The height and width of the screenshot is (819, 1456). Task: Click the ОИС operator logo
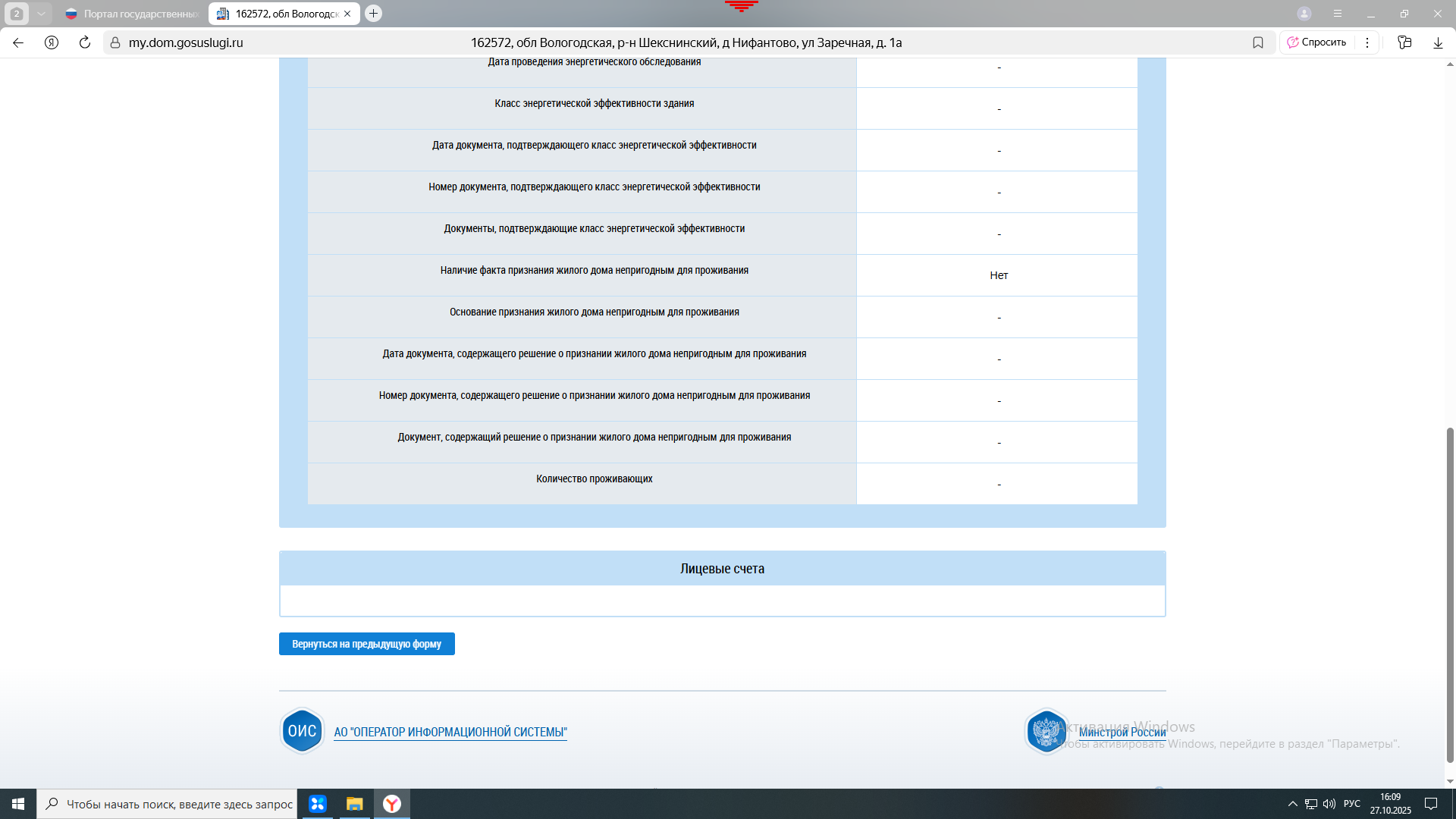point(302,731)
